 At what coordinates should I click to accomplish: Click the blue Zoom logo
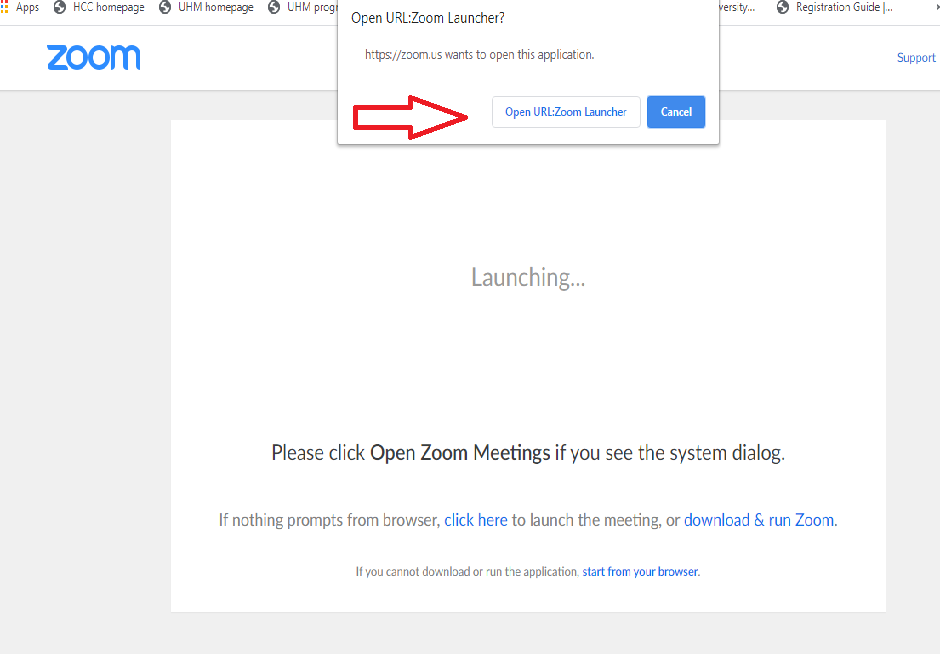(94, 58)
